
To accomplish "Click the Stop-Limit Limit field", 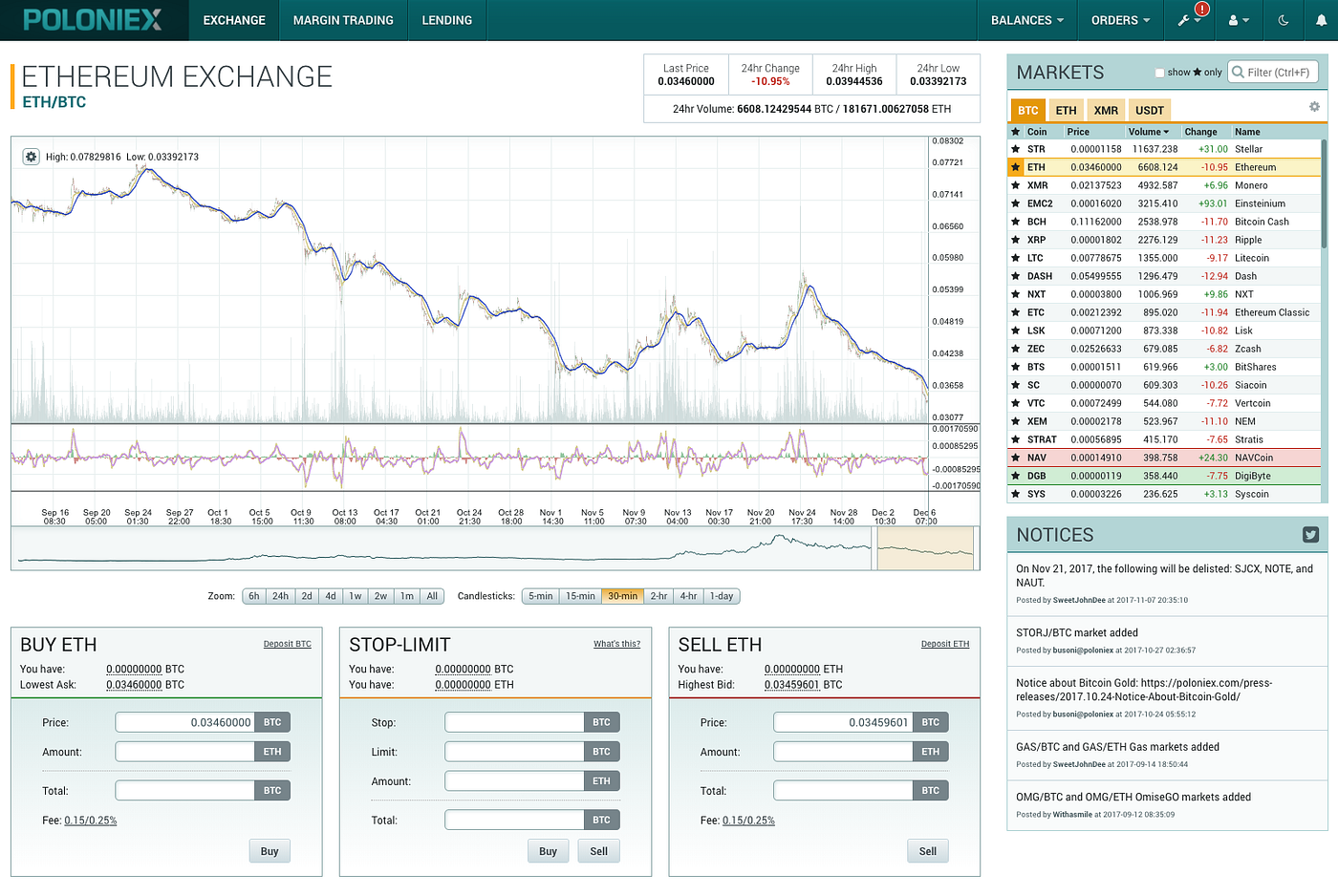I will point(514,752).
